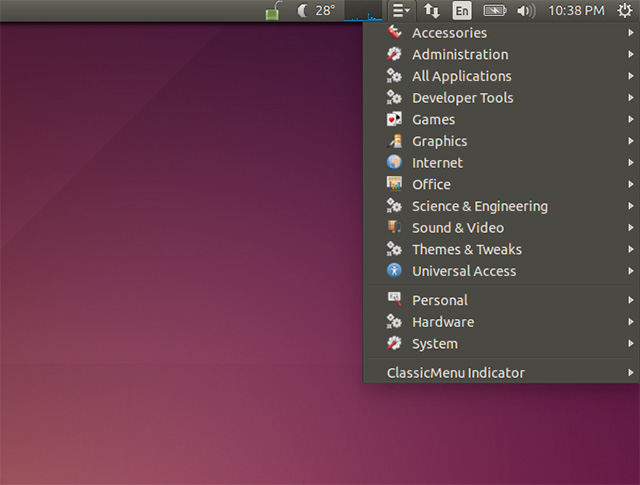Viewport: 640px width, 485px height.
Task: Open the system gear session menu
Action: [625, 11]
